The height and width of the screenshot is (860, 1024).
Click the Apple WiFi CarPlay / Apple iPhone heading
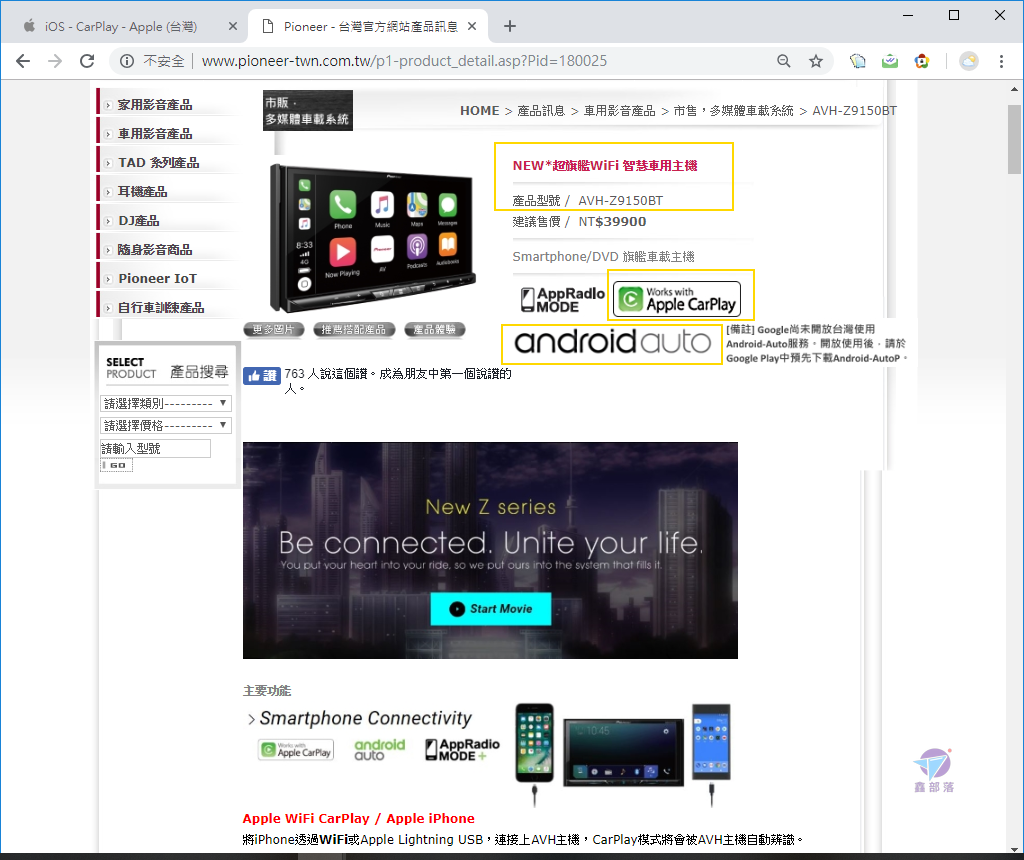click(359, 819)
